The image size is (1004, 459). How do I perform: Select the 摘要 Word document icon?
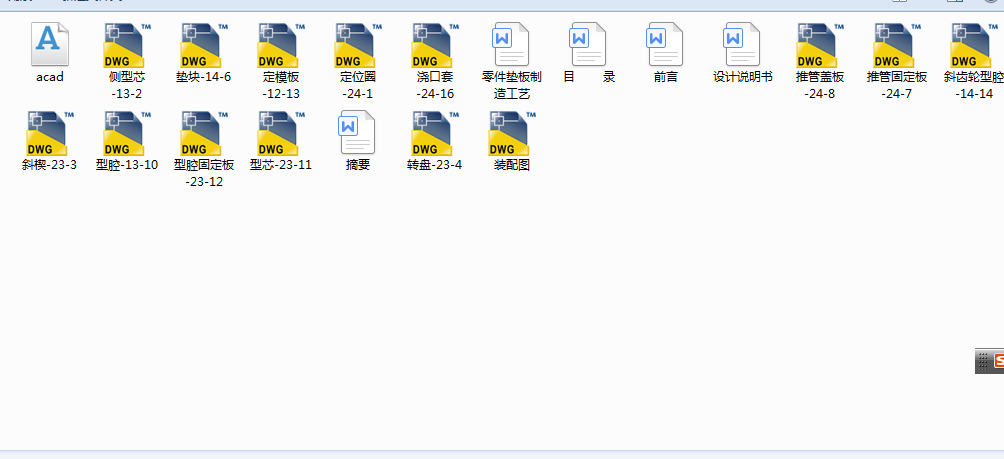tap(357, 133)
